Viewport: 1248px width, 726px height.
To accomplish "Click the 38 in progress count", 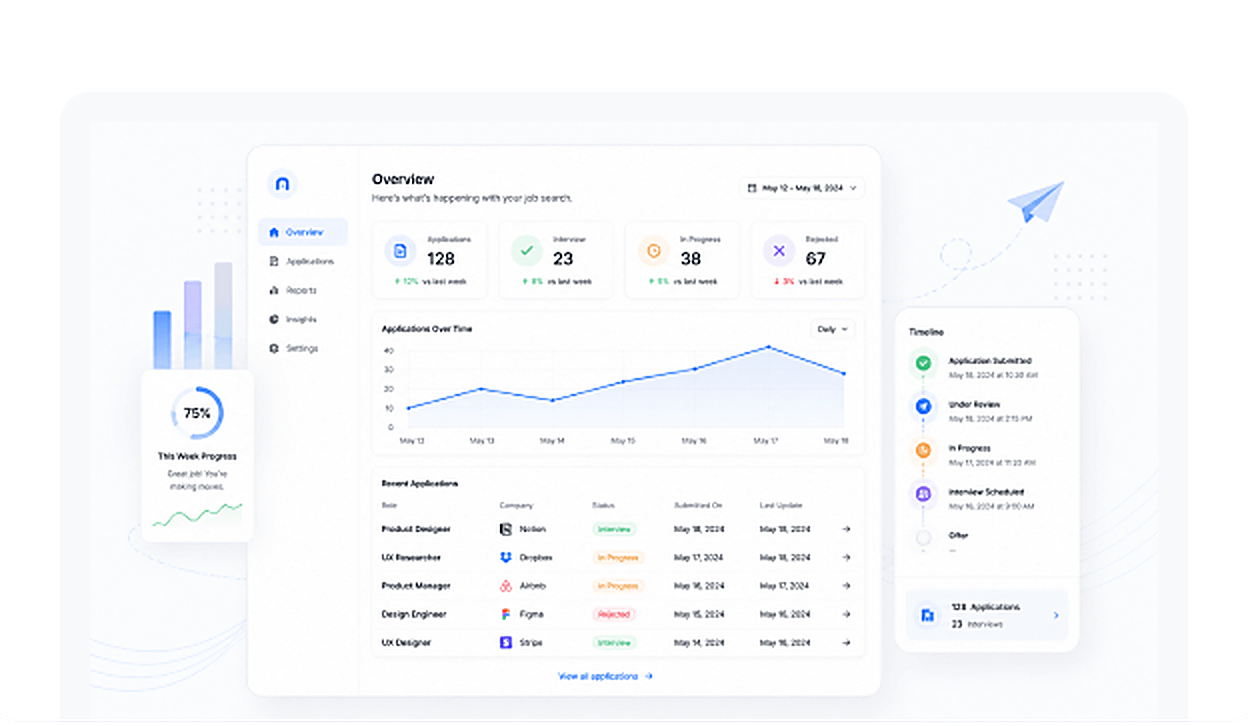I will (x=690, y=259).
